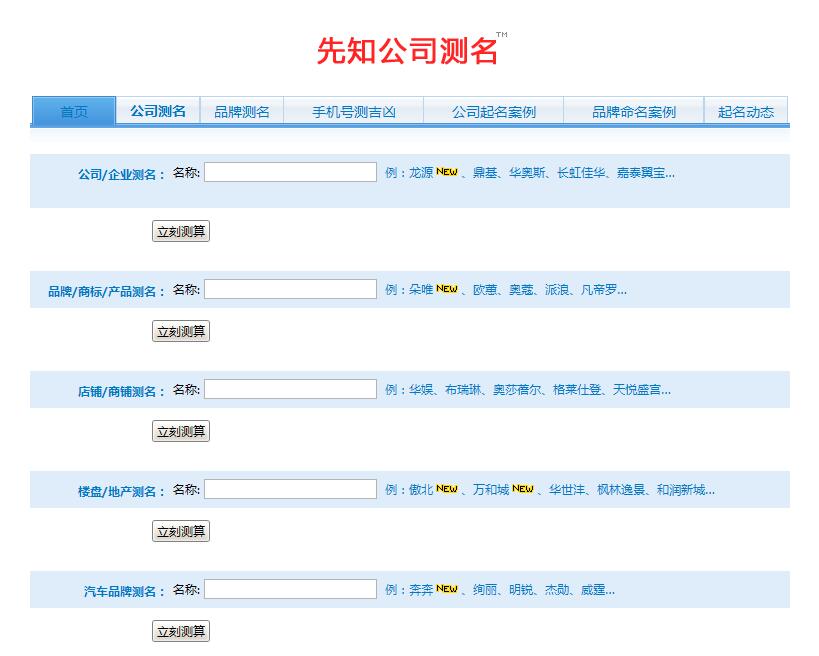Open the 傲北 property example link
Image resolution: width=819 pixels, height=656 pixels.
coord(421,490)
